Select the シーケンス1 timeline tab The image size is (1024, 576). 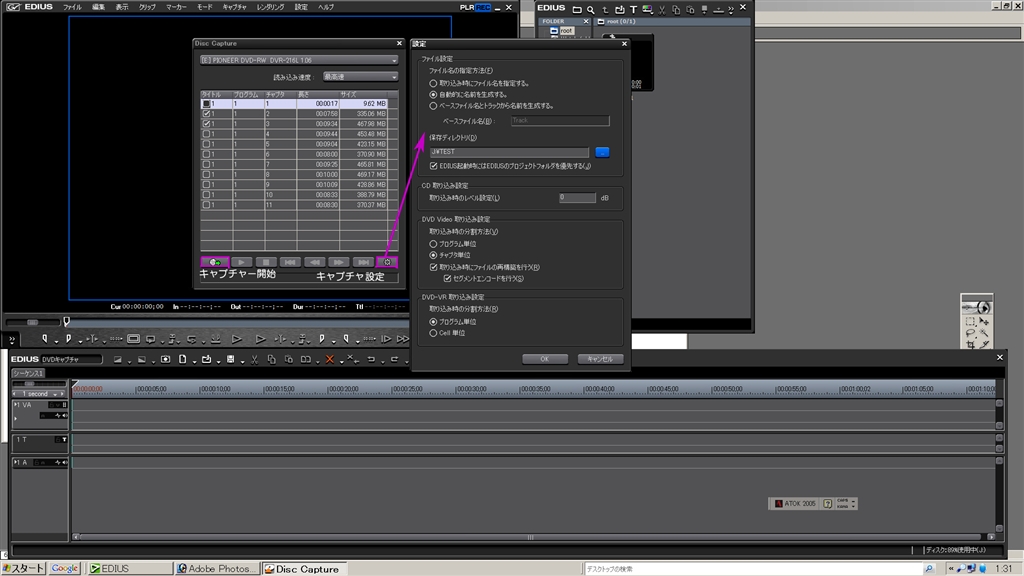[x=28, y=372]
